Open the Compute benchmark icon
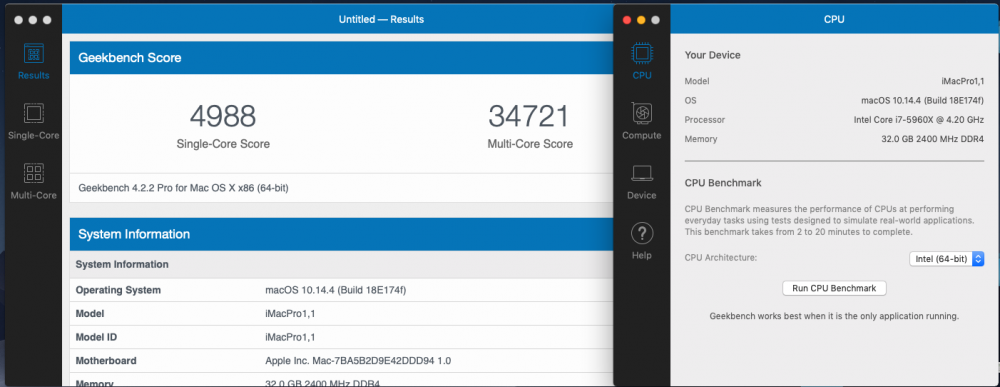This screenshot has width=1000, height=387. [x=642, y=113]
